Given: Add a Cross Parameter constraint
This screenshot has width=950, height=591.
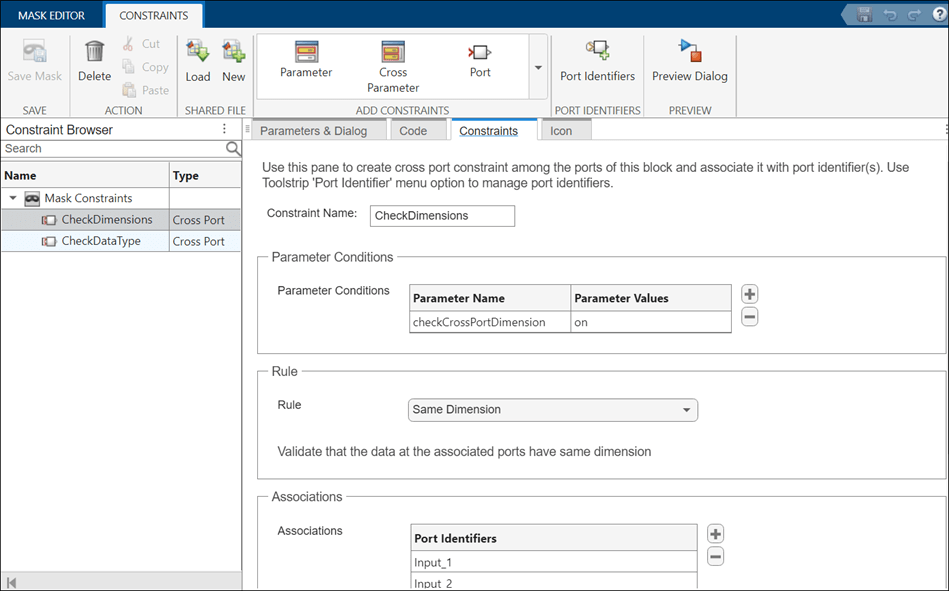Looking at the screenshot, I should click(x=393, y=63).
